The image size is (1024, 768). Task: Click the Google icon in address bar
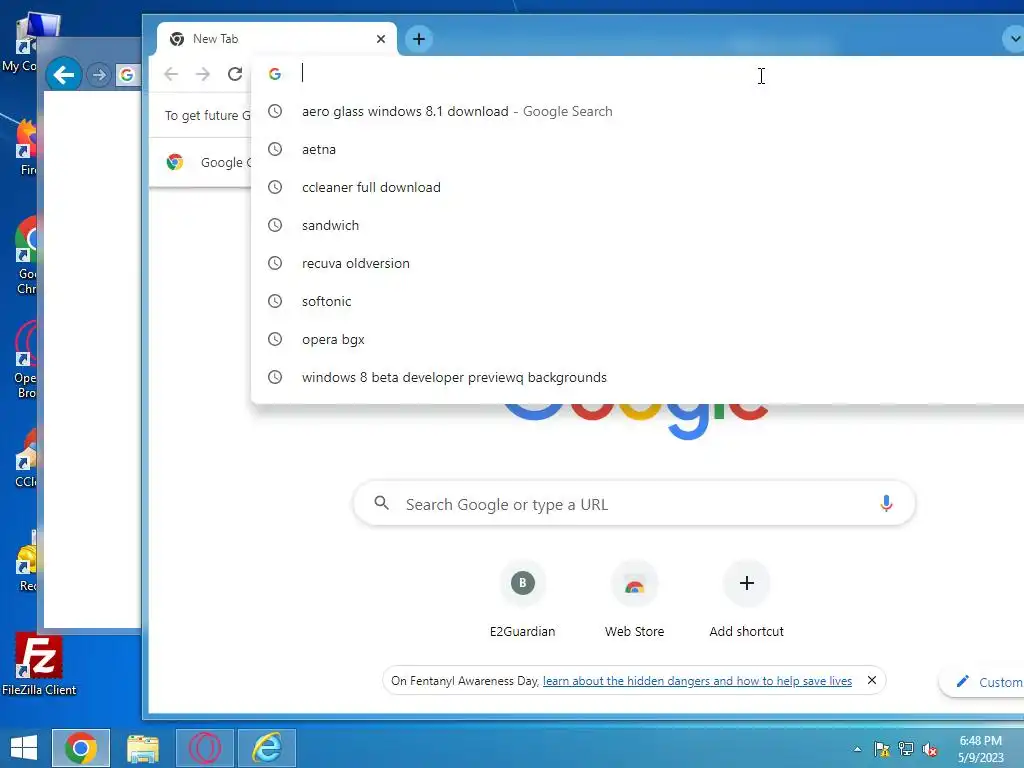pos(275,74)
